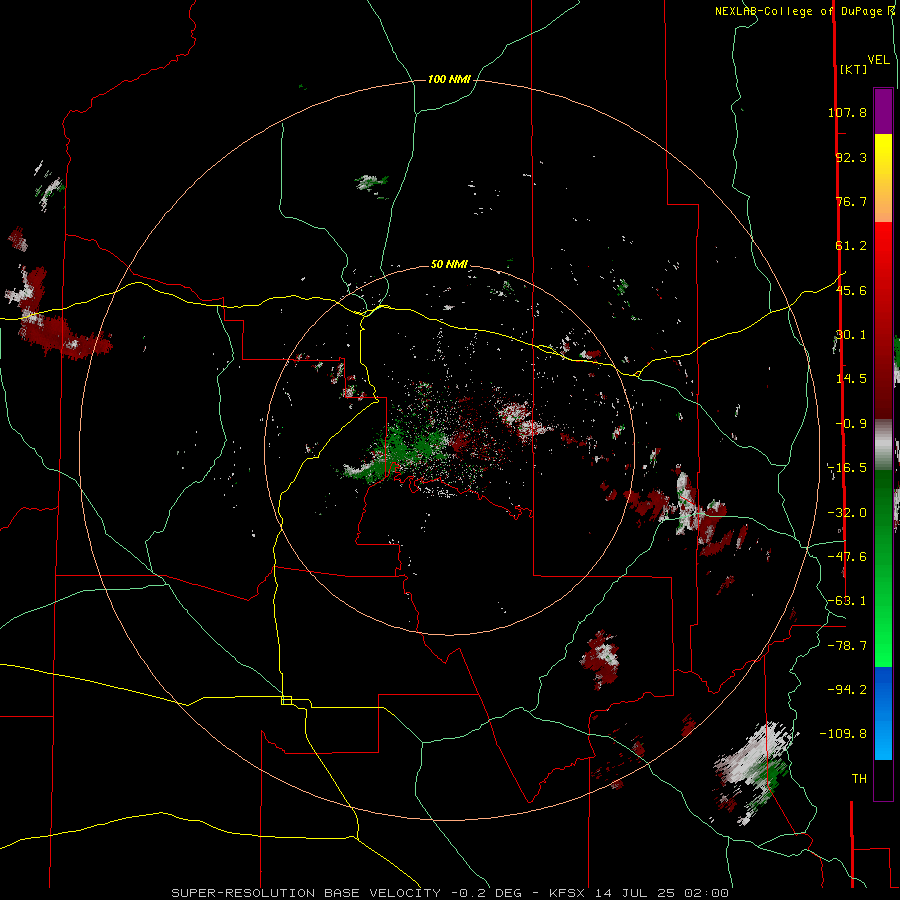Click the -109.8 velocity scale value

(x=844, y=734)
